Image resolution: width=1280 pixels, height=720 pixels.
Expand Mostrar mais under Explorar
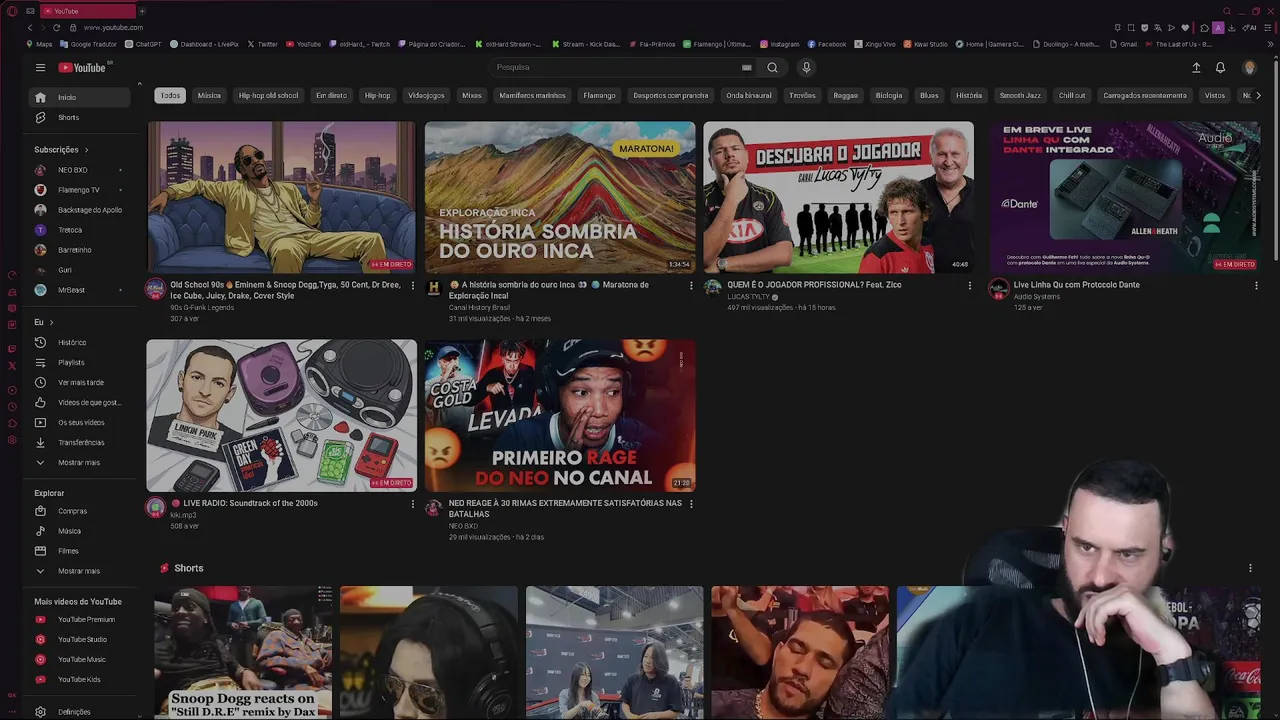point(79,571)
